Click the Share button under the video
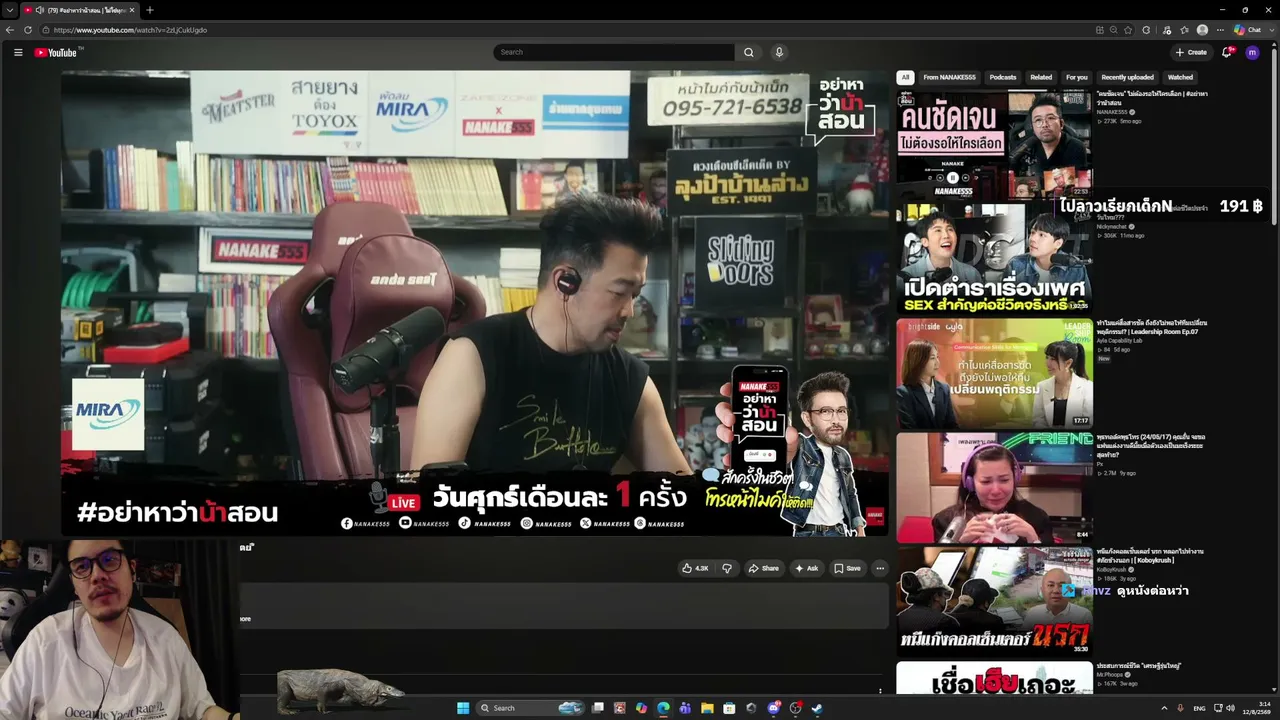The width and height of the screenshot is (1280, 720). tap(763, 568)
